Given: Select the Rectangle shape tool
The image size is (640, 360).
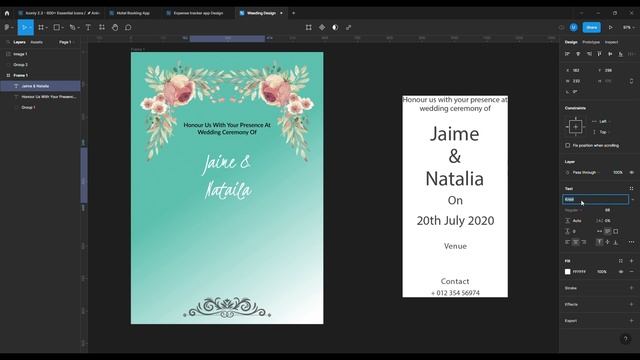Looking at the screenshot, I should tap(57, 27).
